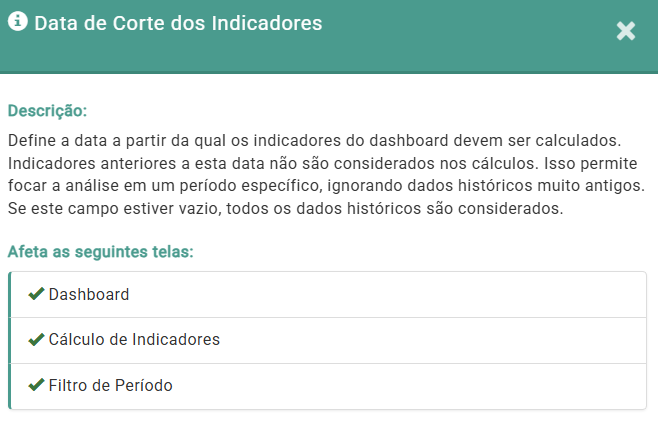This screenshot has width=658, height=423.
Task: Click the sentence starting 'Define a data'
Action: tap(200, 138)
